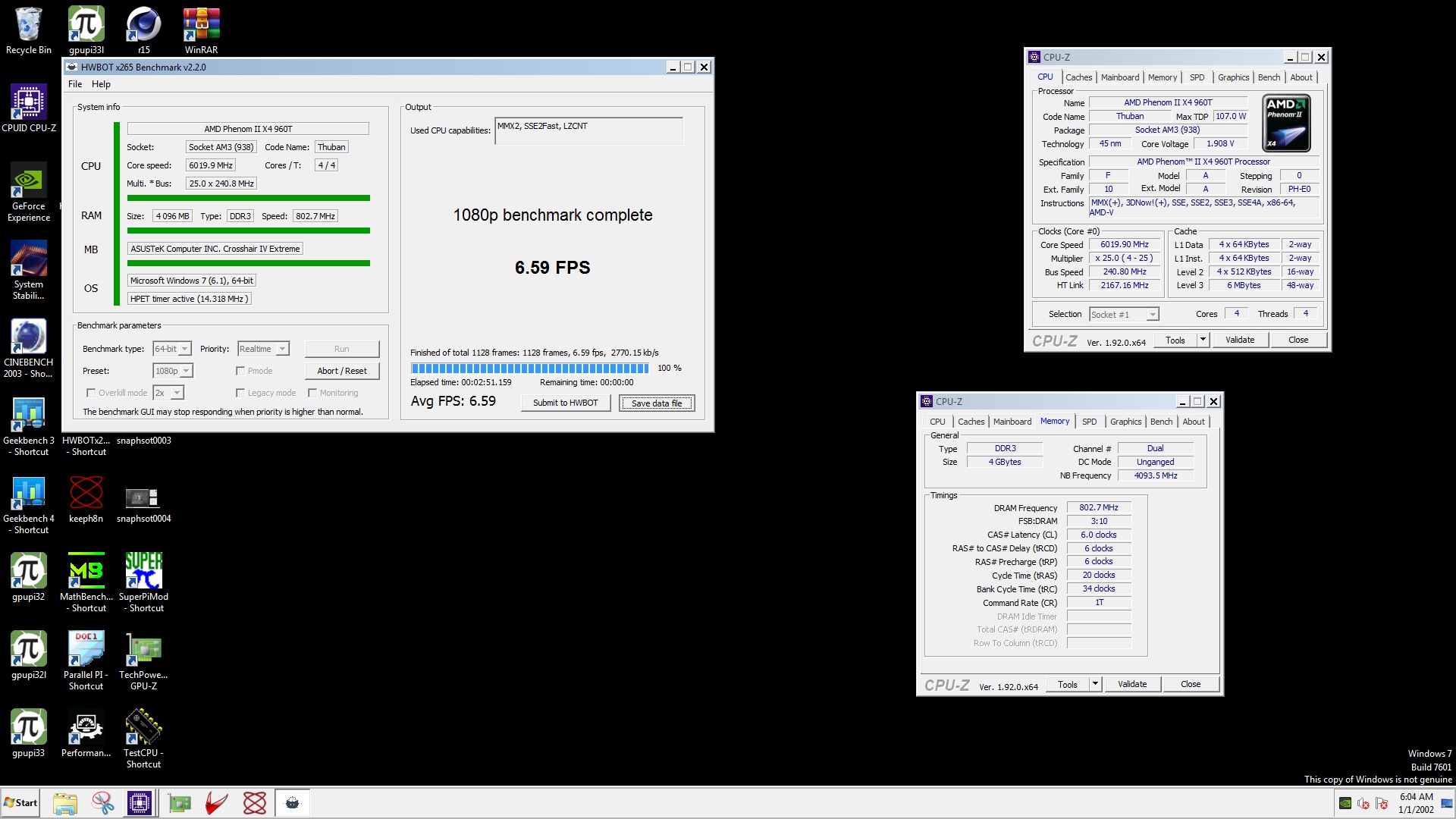Viewport: 1456px width, 819px height.
Task: Open Geekbench 4 shortcut icon
Action: (29, 505)
